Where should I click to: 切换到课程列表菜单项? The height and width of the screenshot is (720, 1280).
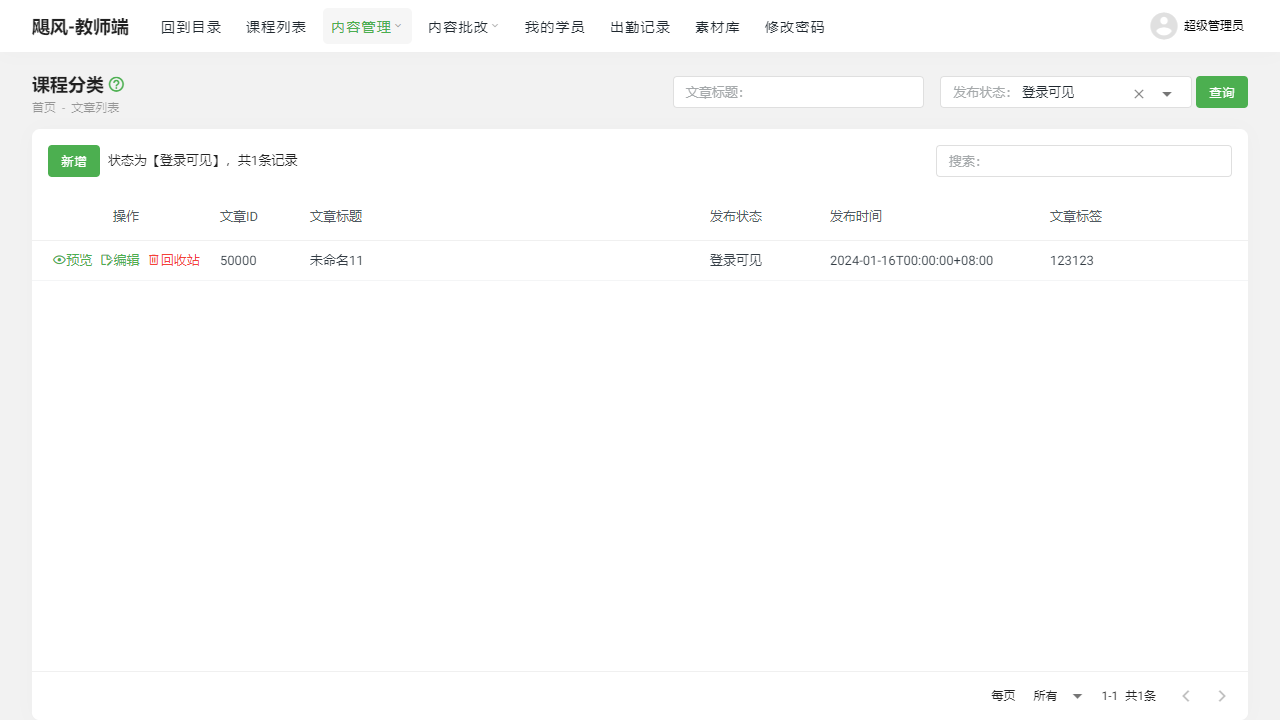(276, 26)
